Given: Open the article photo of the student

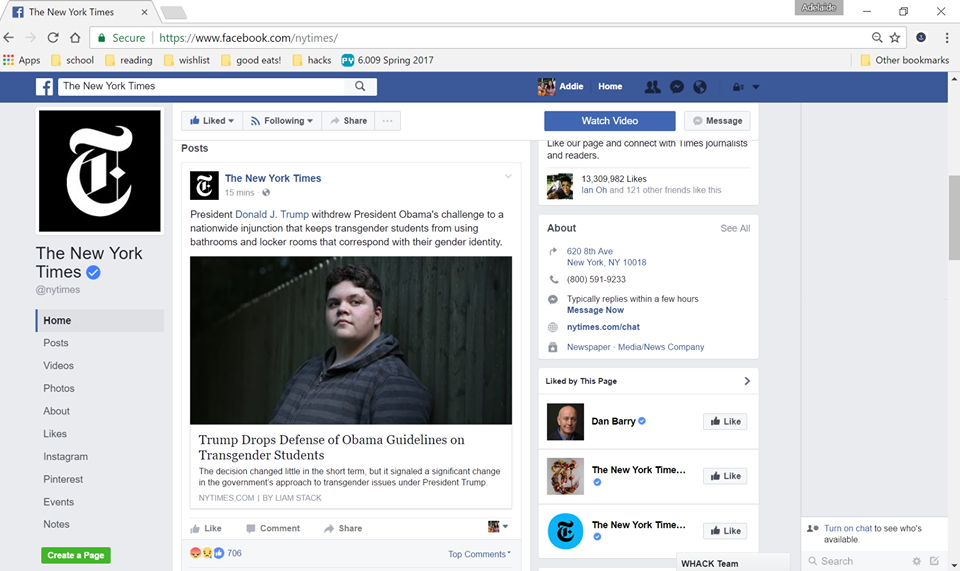Looking at the screenshot, I should tap(351, 340).
